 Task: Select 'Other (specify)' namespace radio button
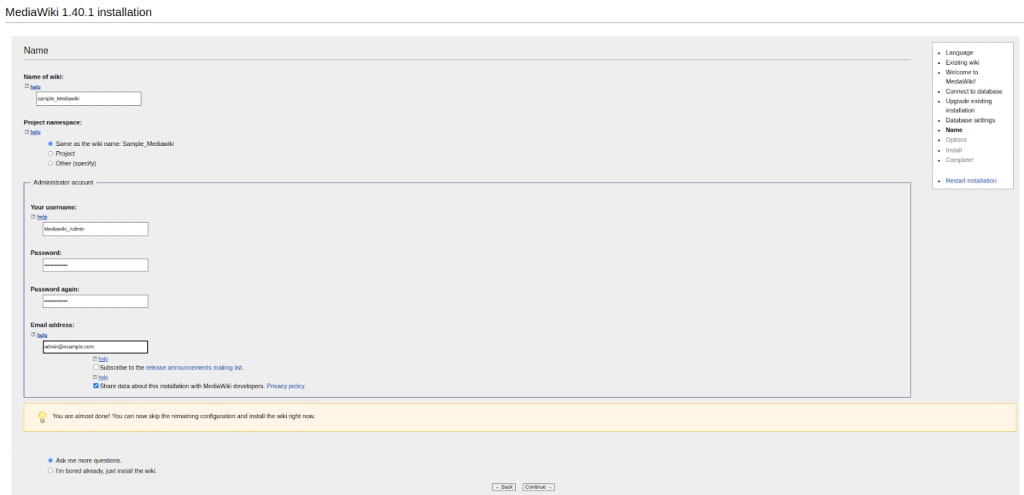pos(50,163)
